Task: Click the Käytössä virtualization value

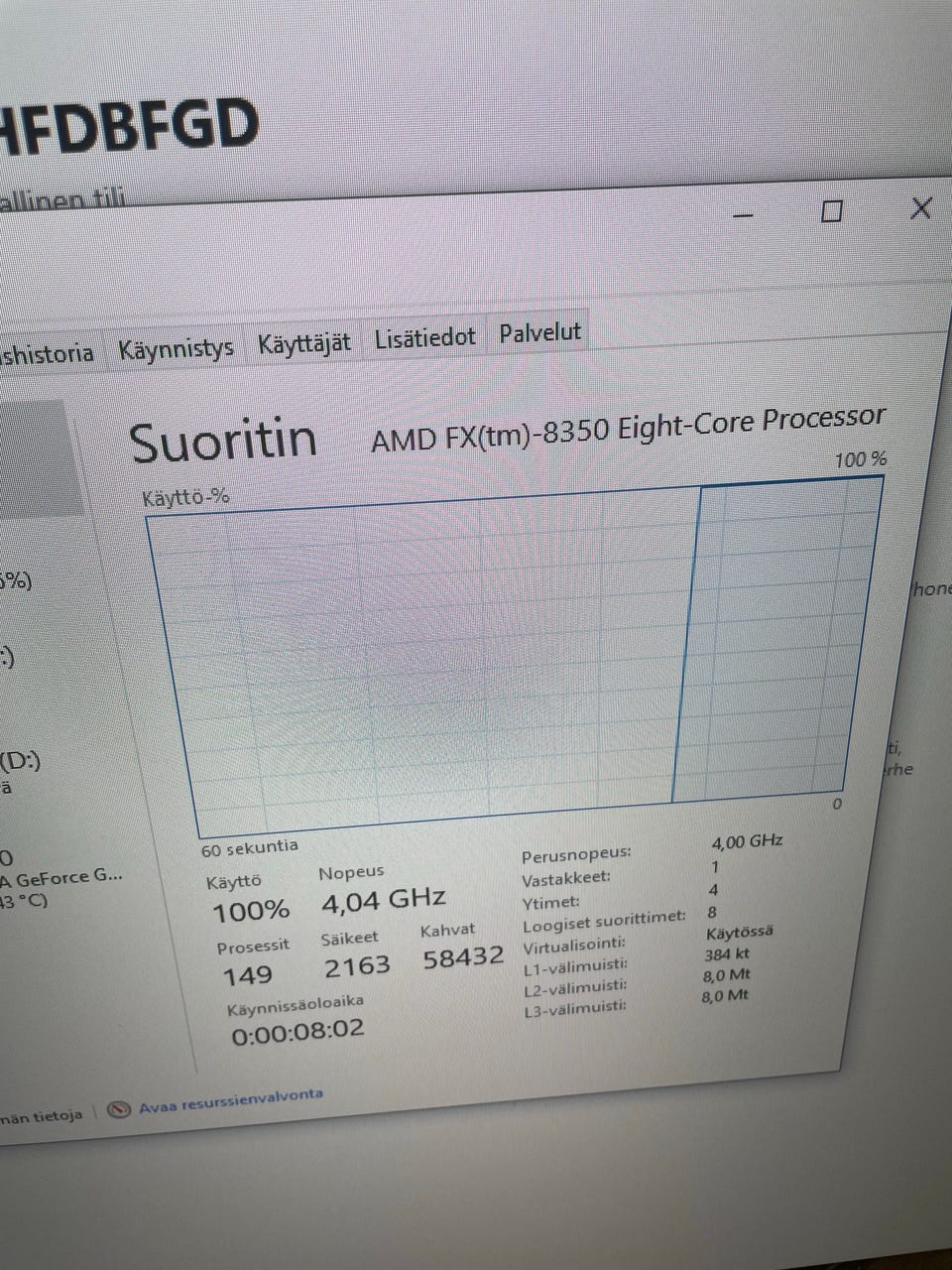Action: coord(739,933)
